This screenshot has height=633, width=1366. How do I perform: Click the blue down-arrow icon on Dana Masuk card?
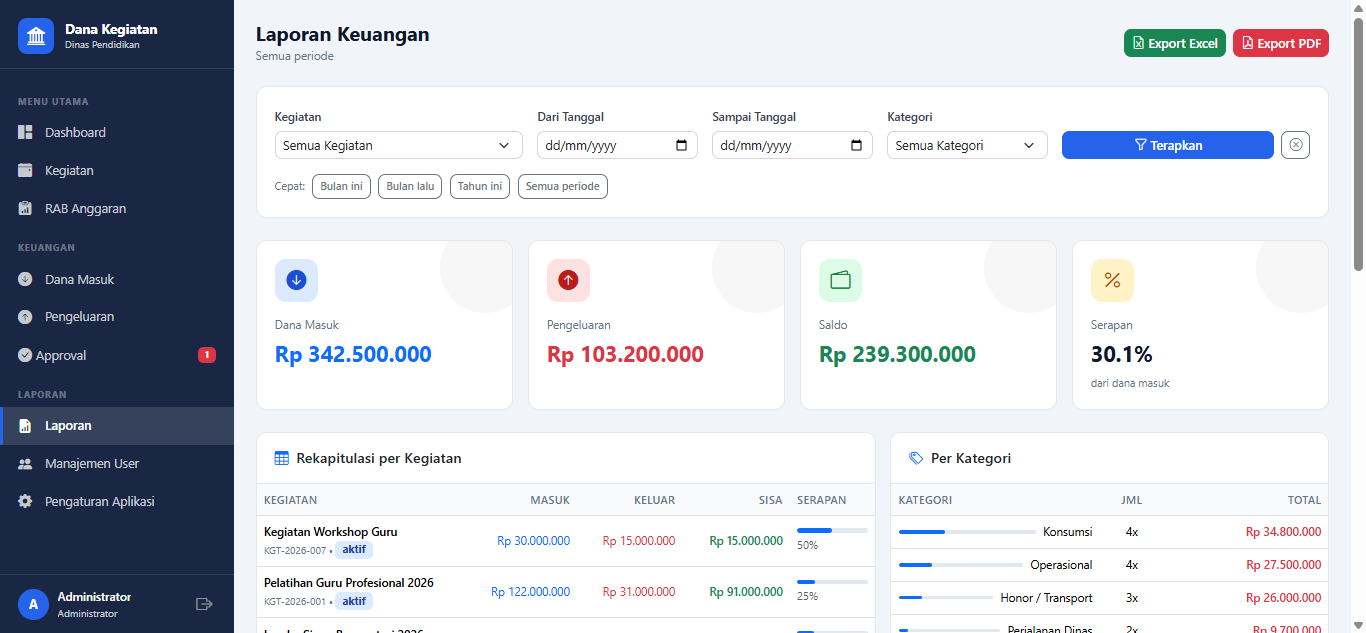coord(296,280)
